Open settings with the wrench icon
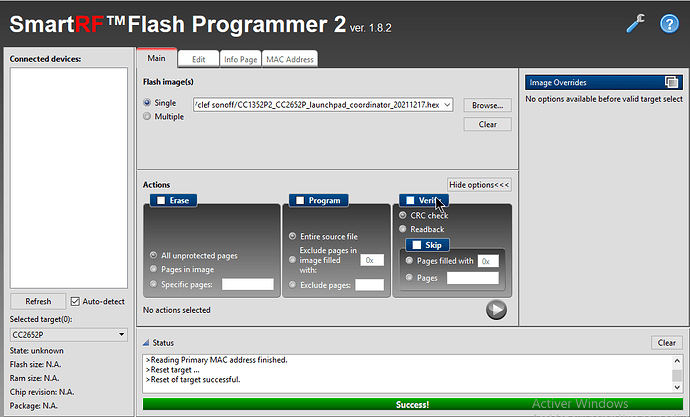Image resolution: width=690 pixels, height=417 pixels. 635,23
